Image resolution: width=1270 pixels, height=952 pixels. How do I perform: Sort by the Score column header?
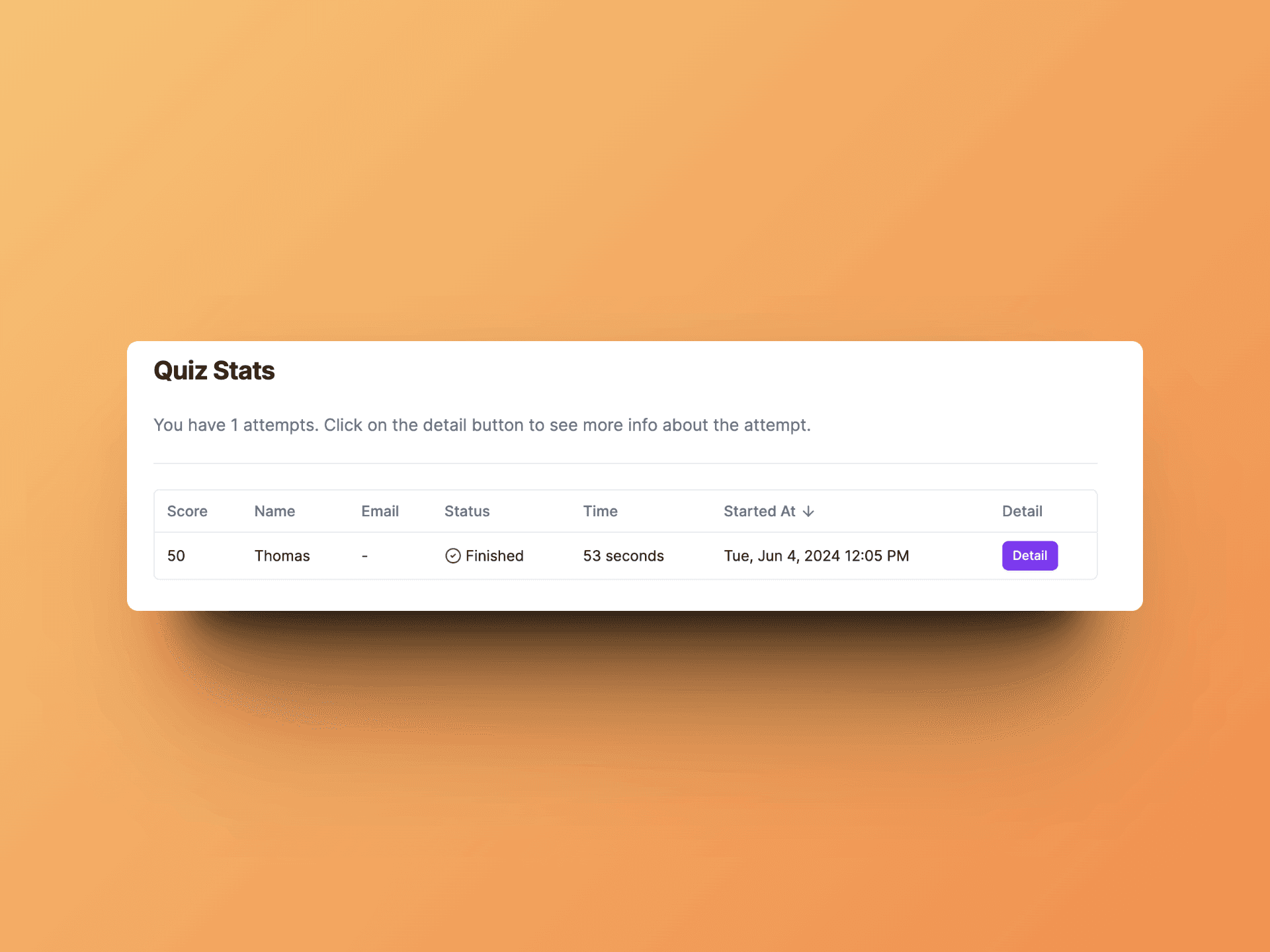tap(187, 512)
